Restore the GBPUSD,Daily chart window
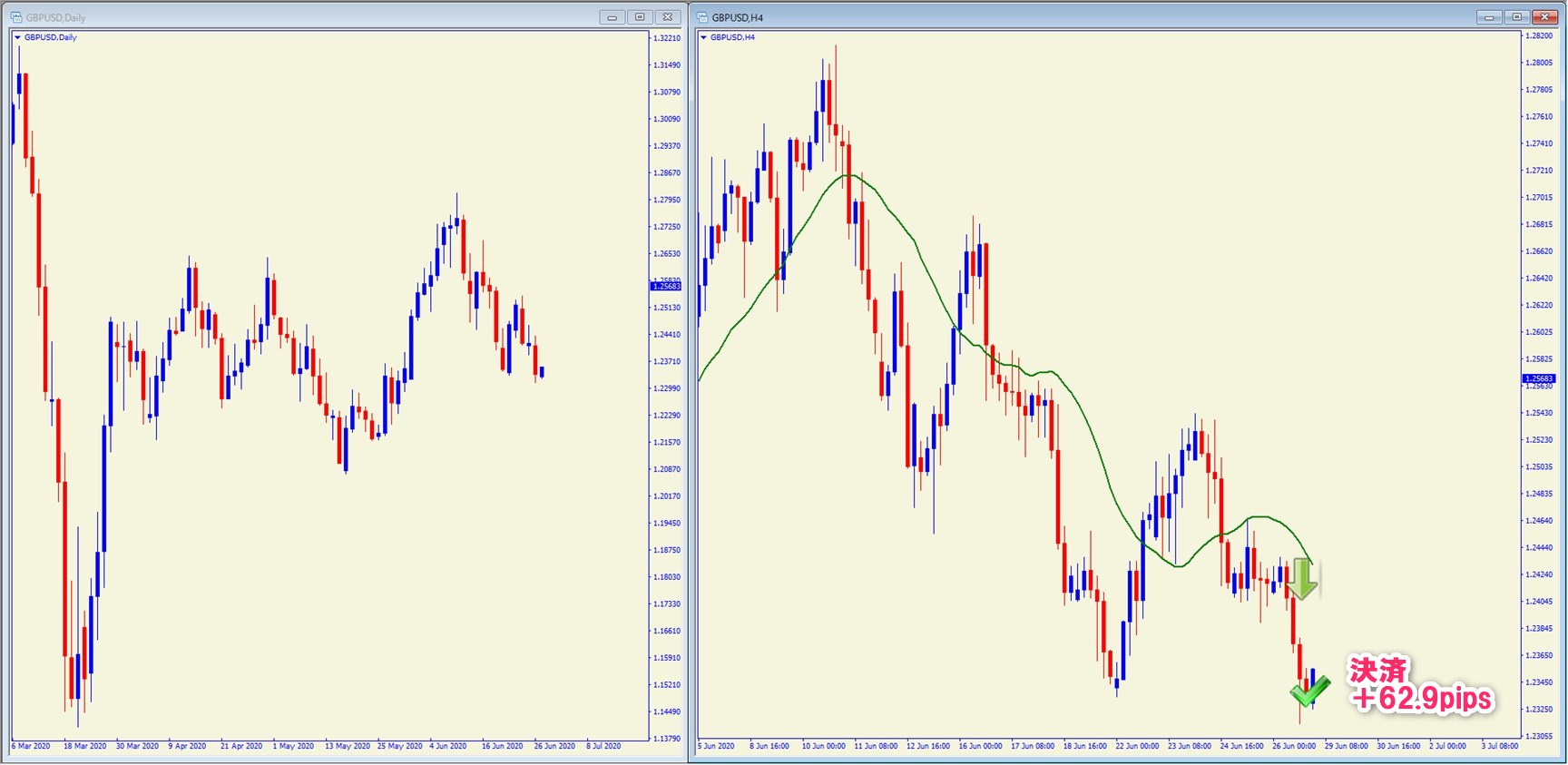 pyautogui.click(x=640, y=17)
